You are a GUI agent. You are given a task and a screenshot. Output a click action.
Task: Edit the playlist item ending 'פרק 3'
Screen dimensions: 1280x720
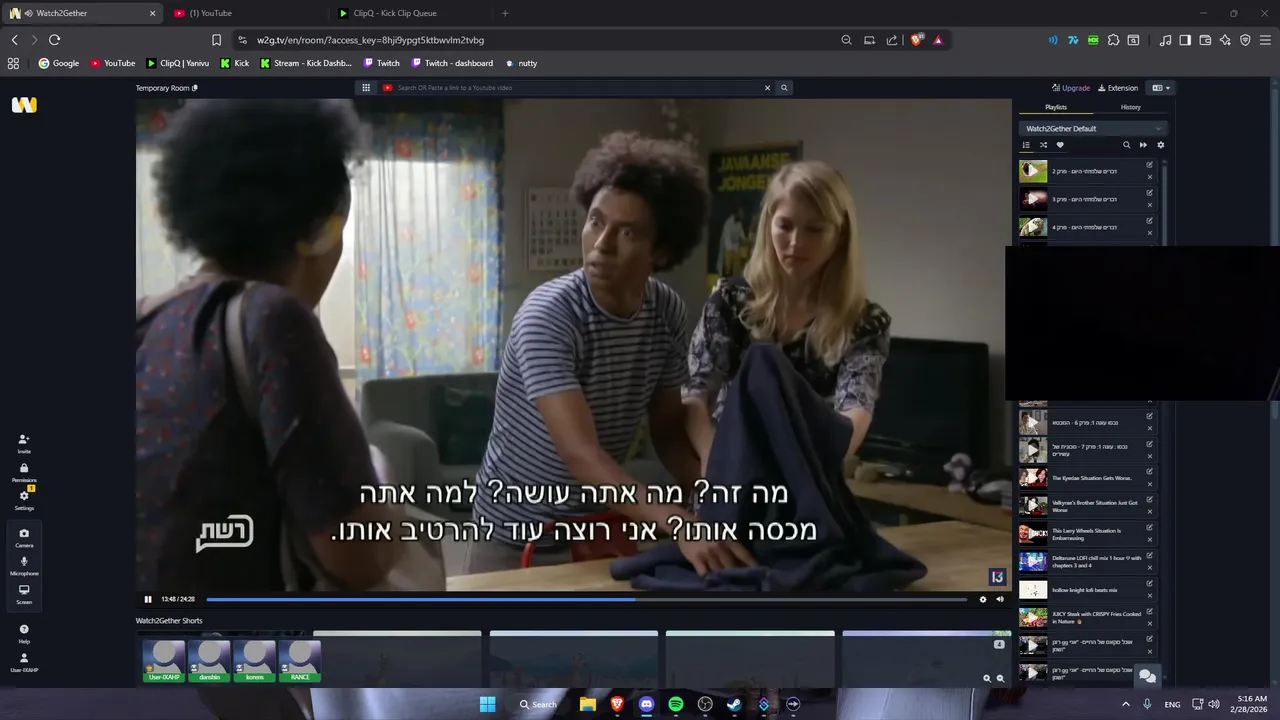tap(1149, 192)
